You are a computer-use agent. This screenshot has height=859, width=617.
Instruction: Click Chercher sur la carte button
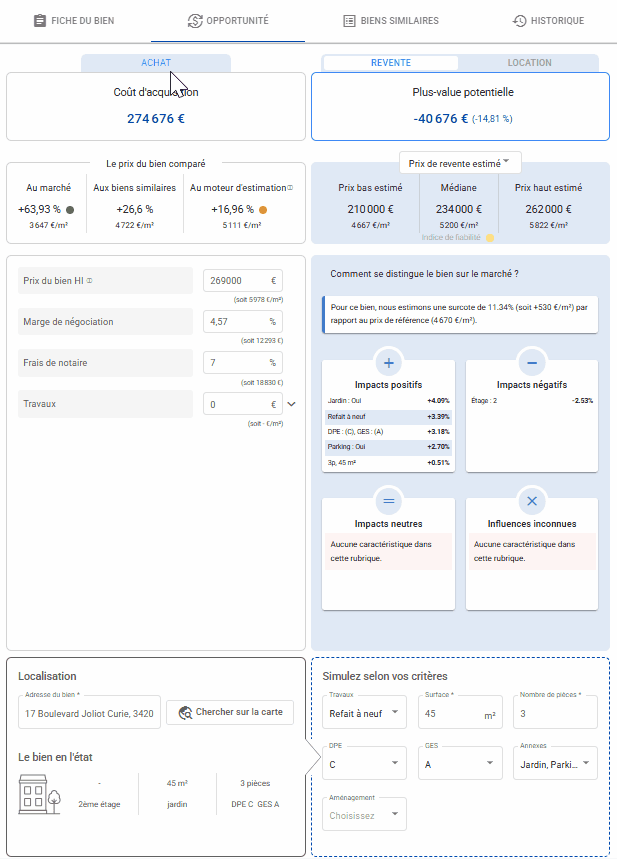click(230, 712)
